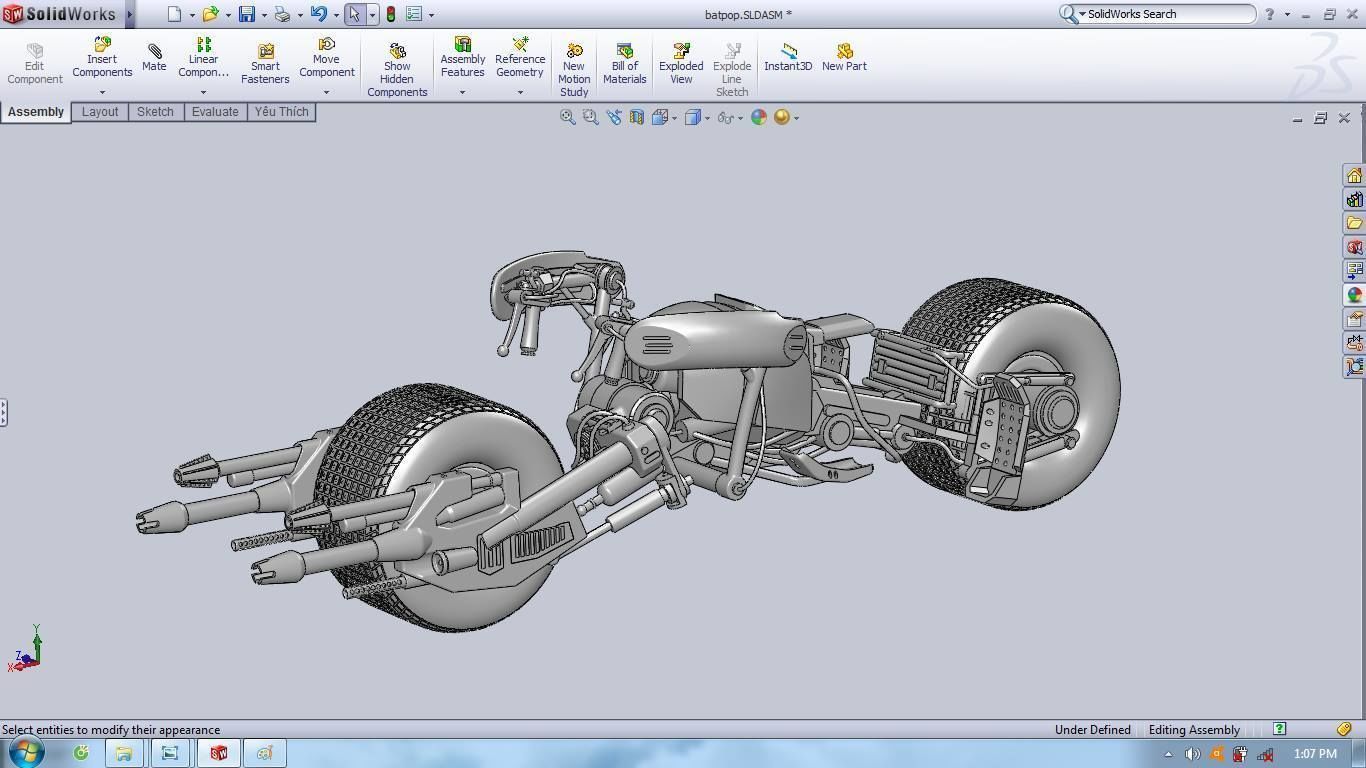Screen dimensions: 1366x768
Task: Open the Windows Start menu
Action: pos(26,753)
